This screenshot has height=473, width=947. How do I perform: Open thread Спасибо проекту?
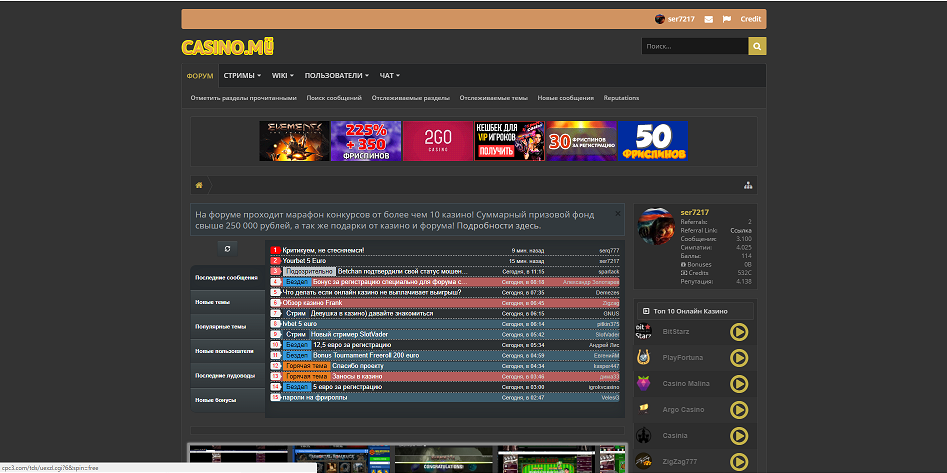pyautogui.click(x=358, y=366)
